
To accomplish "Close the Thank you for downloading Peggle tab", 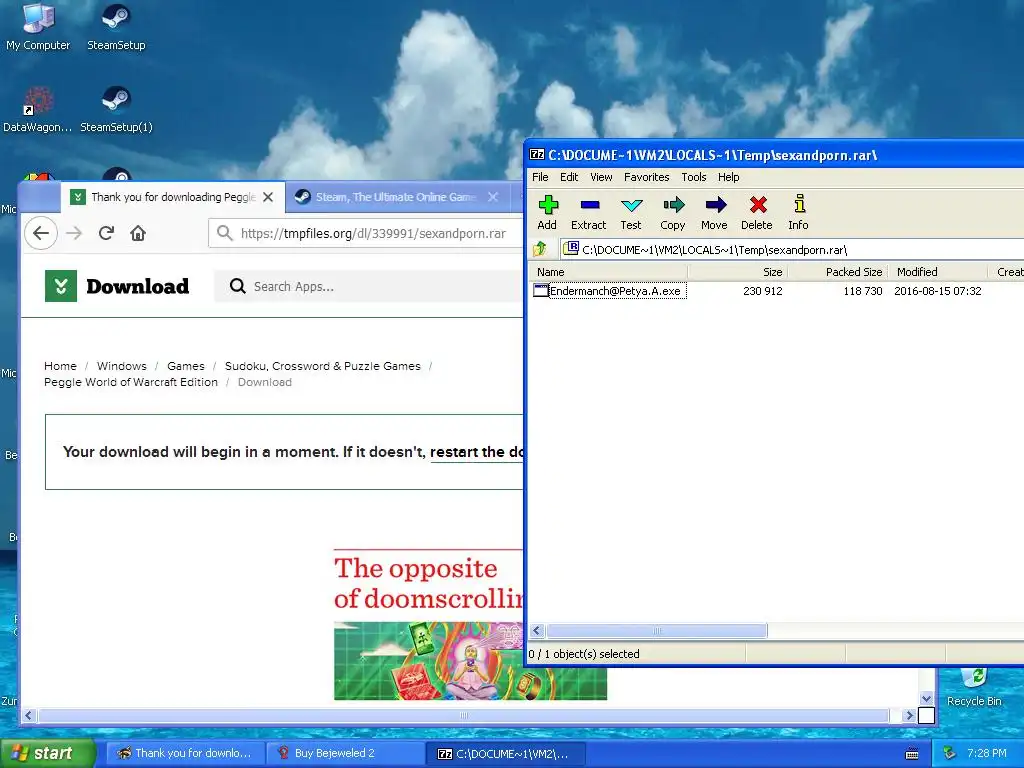I will pyautogui.click(x=268, y=197).
